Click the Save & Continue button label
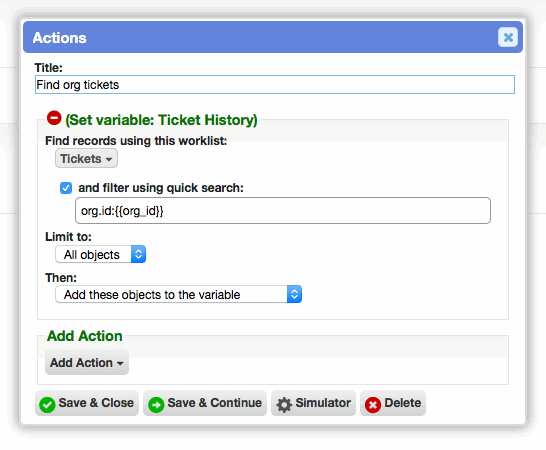The width and height of the screenshot is (546, 450). 214,403
